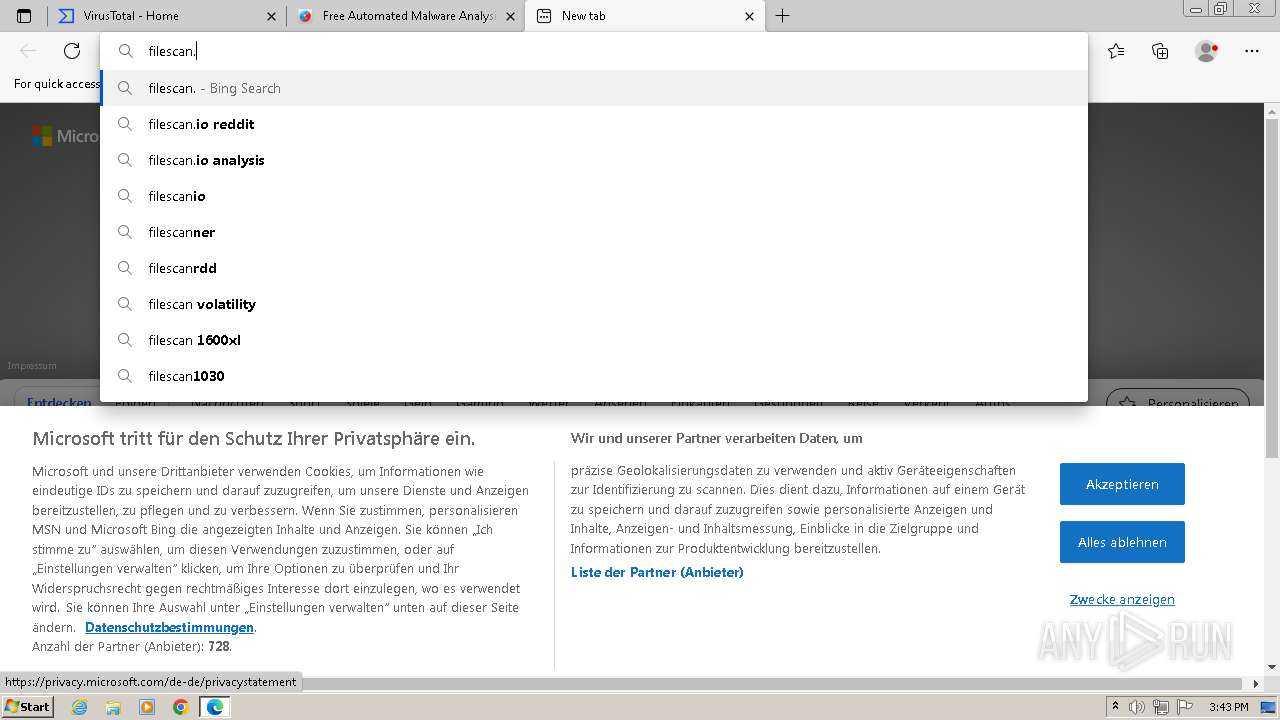The image size is (1280, 720).
Task: Click the Alles ablehnen button
Action: pyautogui.click(x=1122, y=542)
